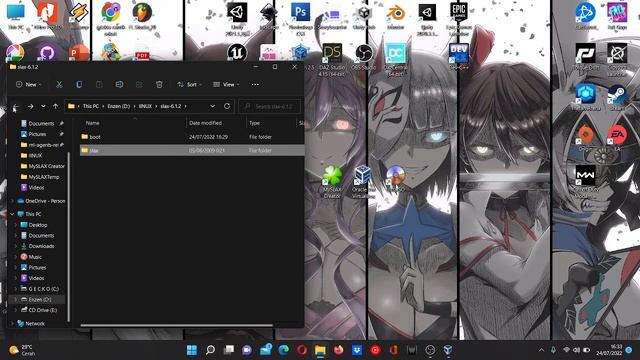Open the Sort options dropdown
The width and height of the screenshot is (640, 360).
(x=189, y=84)
